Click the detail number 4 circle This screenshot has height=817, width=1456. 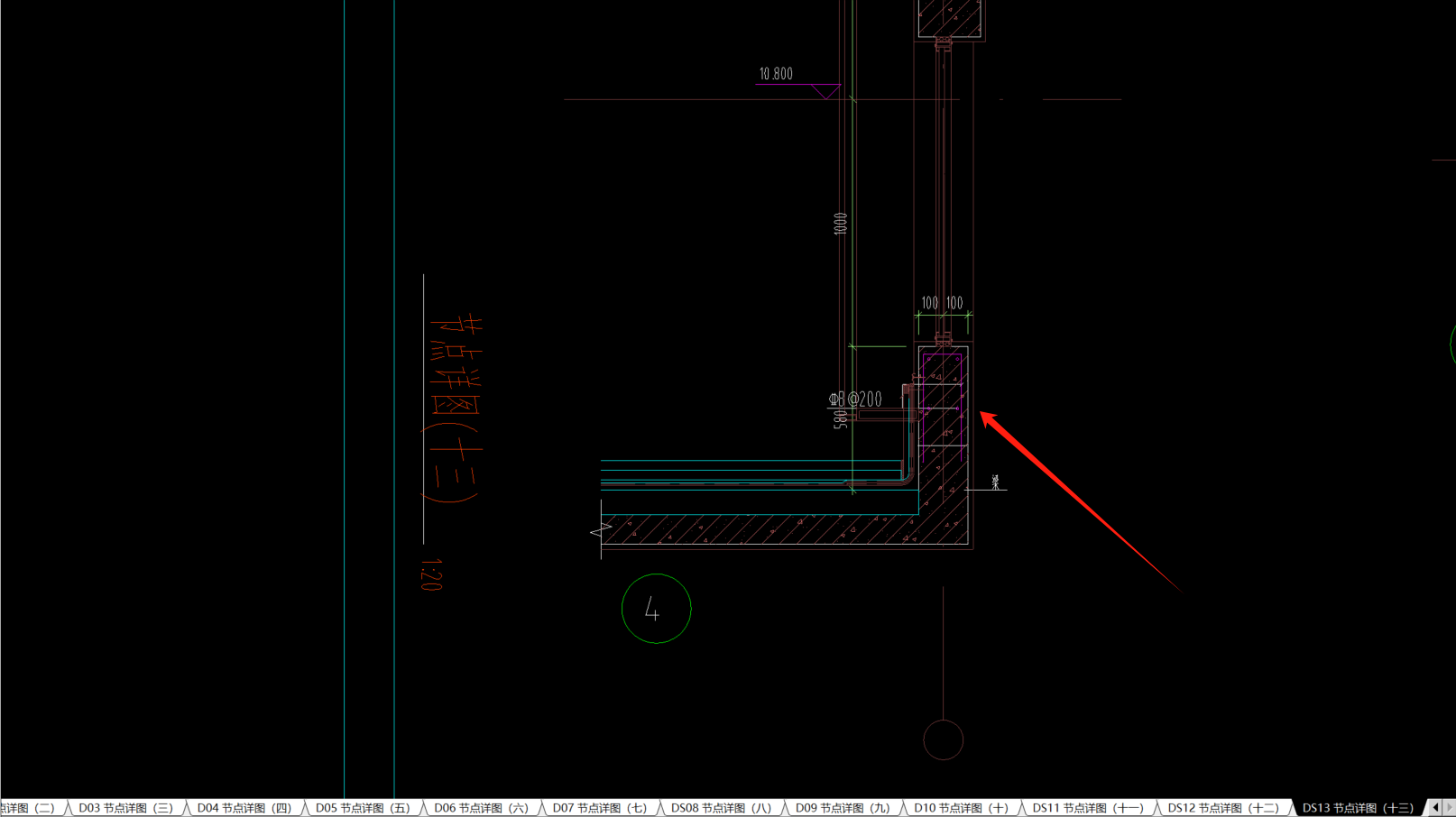pos(657,609)
